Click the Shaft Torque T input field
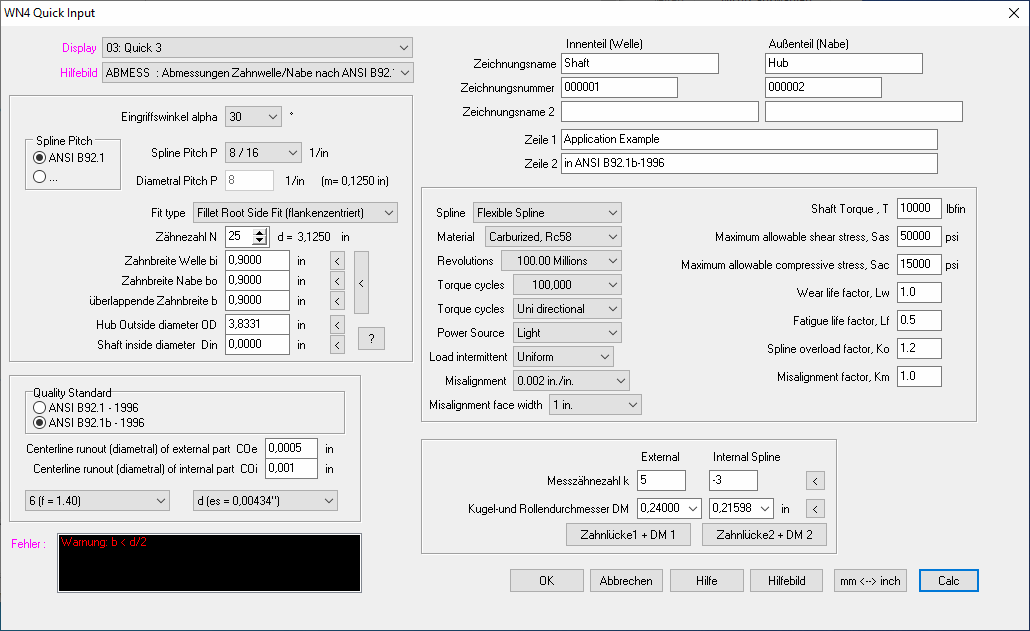 tap(919, 208)
